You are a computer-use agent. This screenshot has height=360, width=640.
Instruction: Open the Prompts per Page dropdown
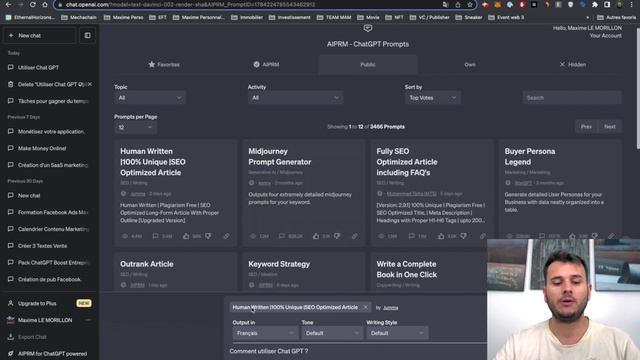coord(135,127)
